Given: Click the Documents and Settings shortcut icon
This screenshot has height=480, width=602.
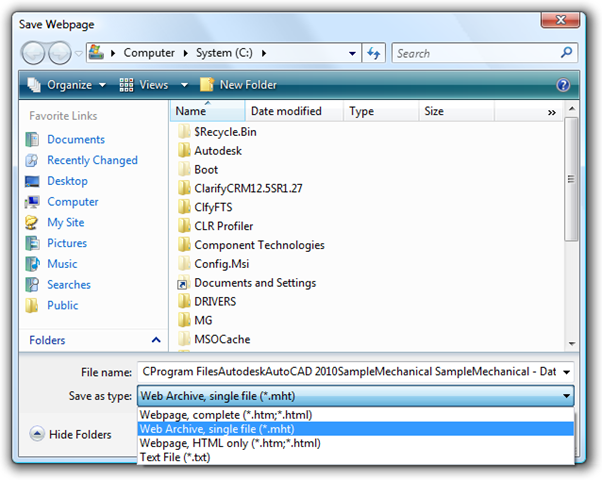Looking at the screenshot, I should click(x=183, y=283).
